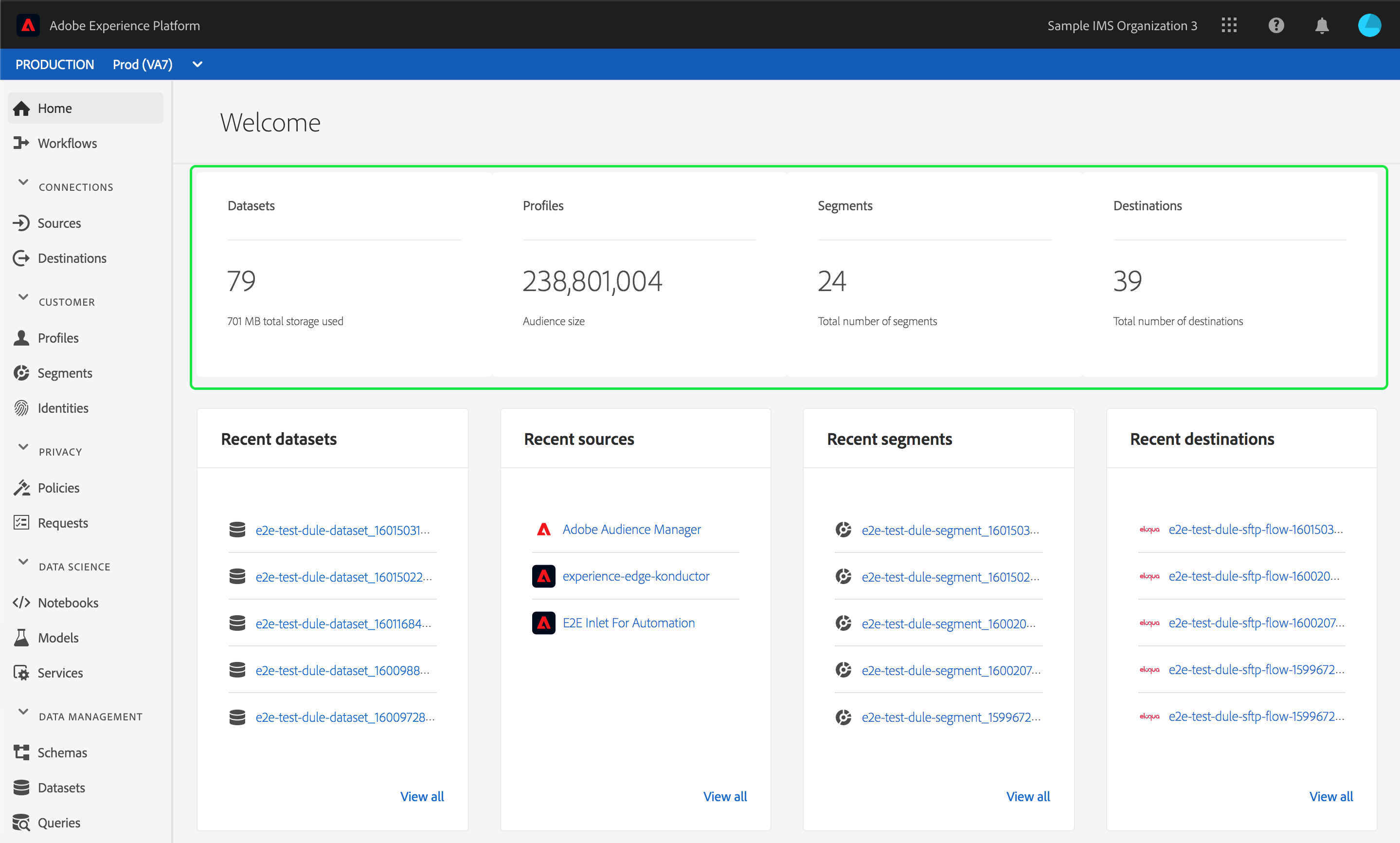Click the Destinations metric card showing 39
Screen dimensions: 1400x843
1230,275
